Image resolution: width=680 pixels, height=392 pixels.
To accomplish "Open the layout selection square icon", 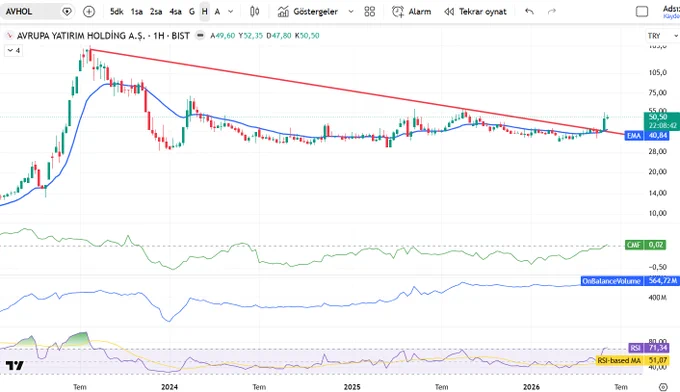I will click(642, 12).
